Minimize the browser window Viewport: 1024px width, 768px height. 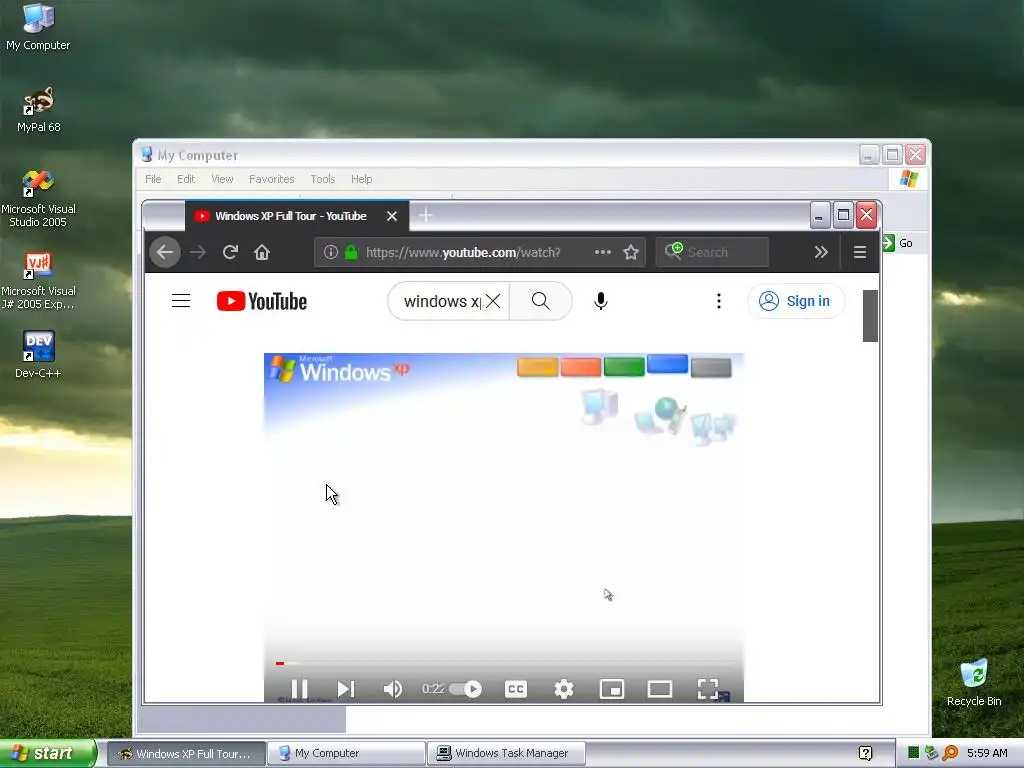click(820, 215)
